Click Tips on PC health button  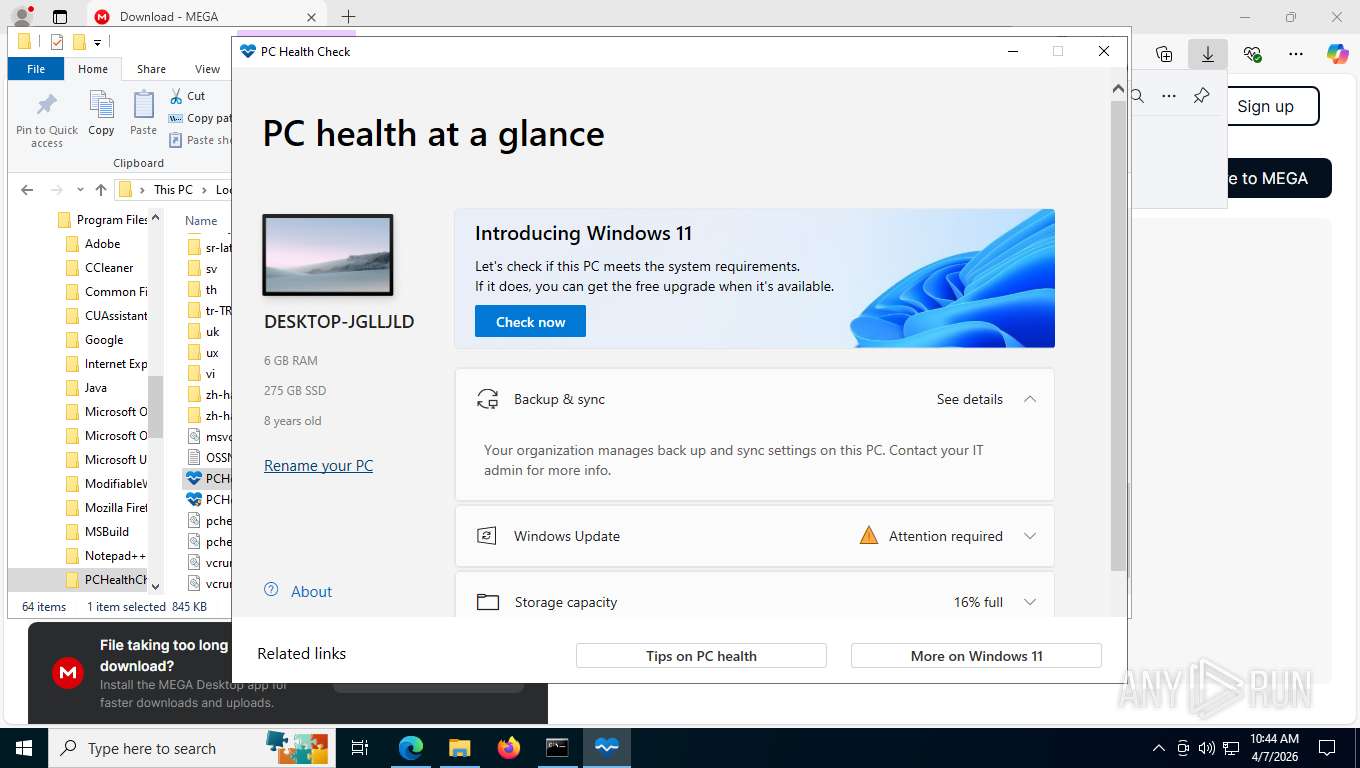click(701, 656)
